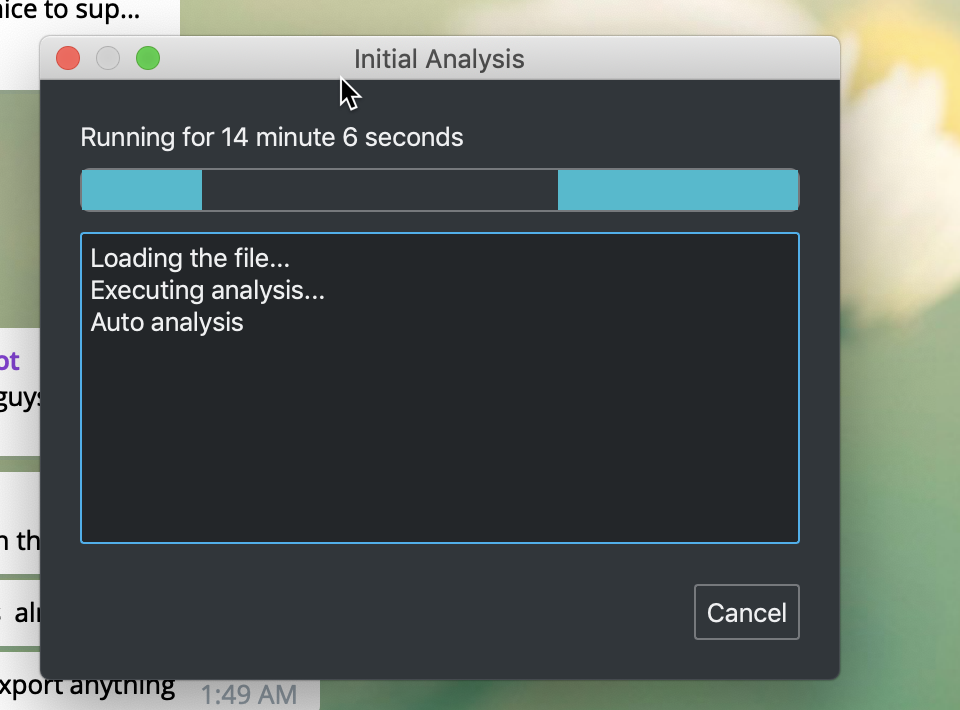Screen dimensions: 960x710
Task: Select the log line 'Executing analysis...'
Action: coord(205,290)
